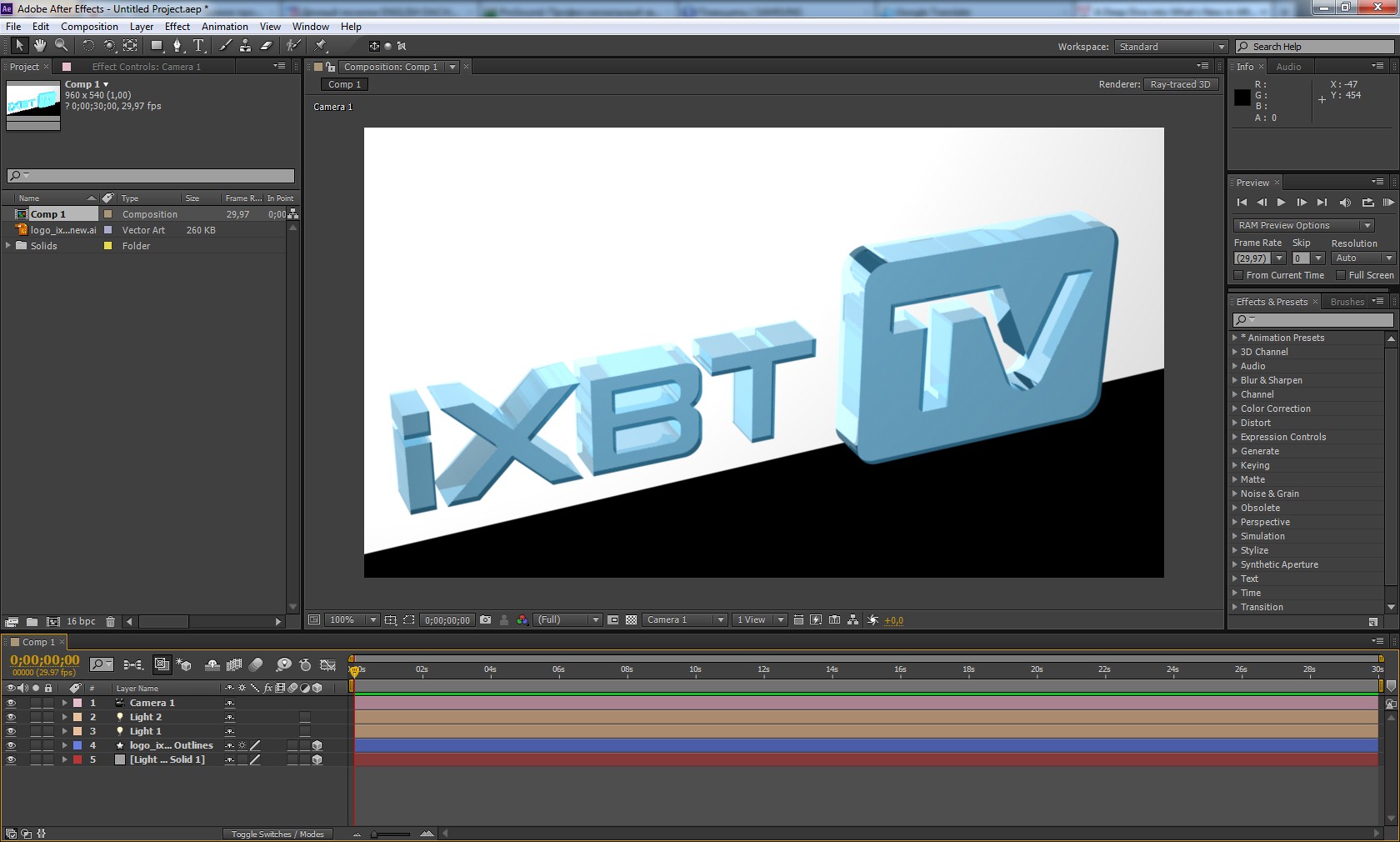The height and width of the screenshot is (842, 1400).
Task: Open the Graph Editor
Action: click(328, 664)
